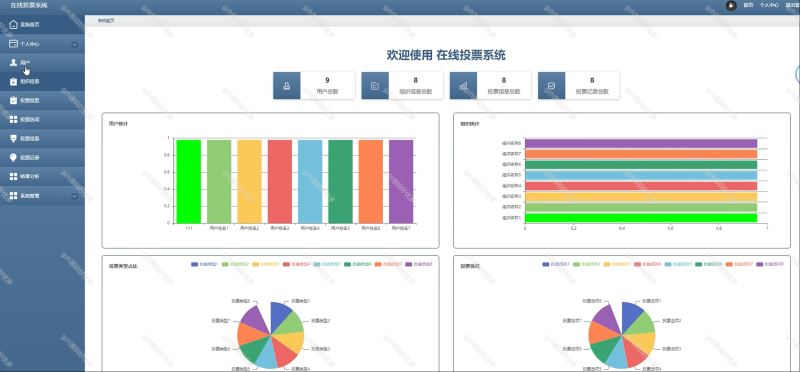Click the 用户姓名4 light blue bar
Viewport: 800px width, 372px height.
coord(310,181)
